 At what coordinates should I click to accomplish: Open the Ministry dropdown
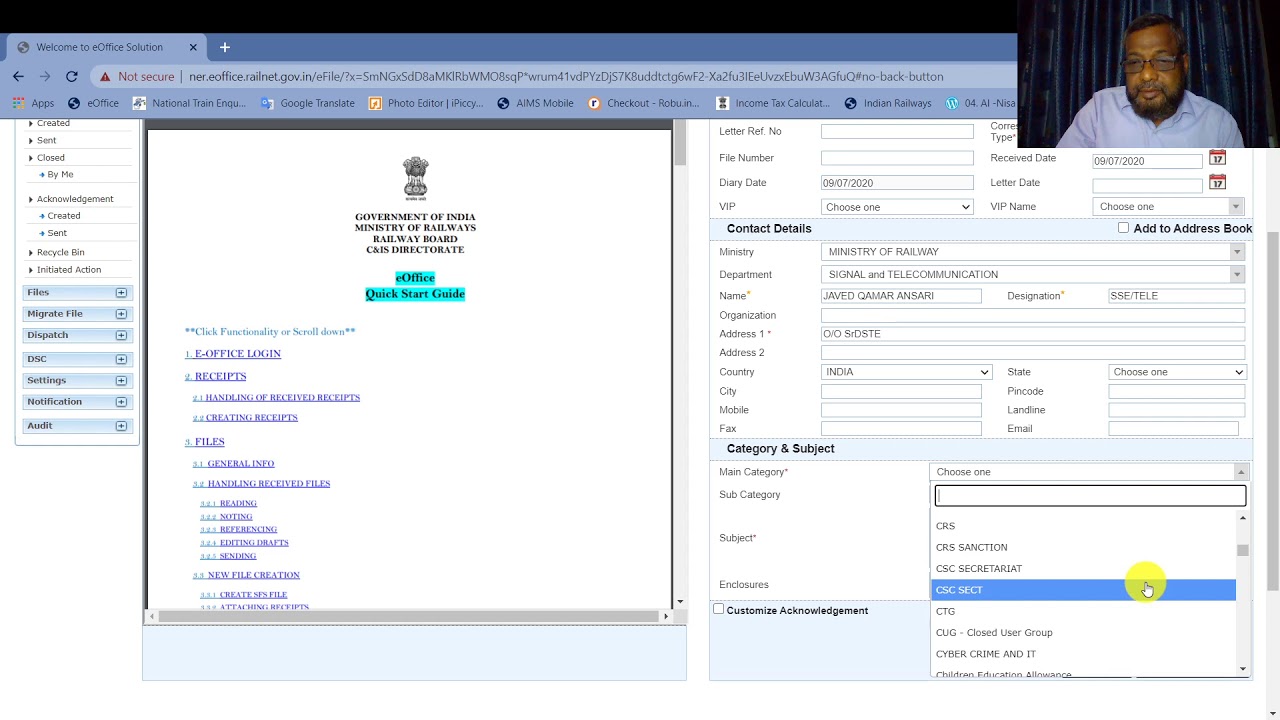(x=1033, y=252)
